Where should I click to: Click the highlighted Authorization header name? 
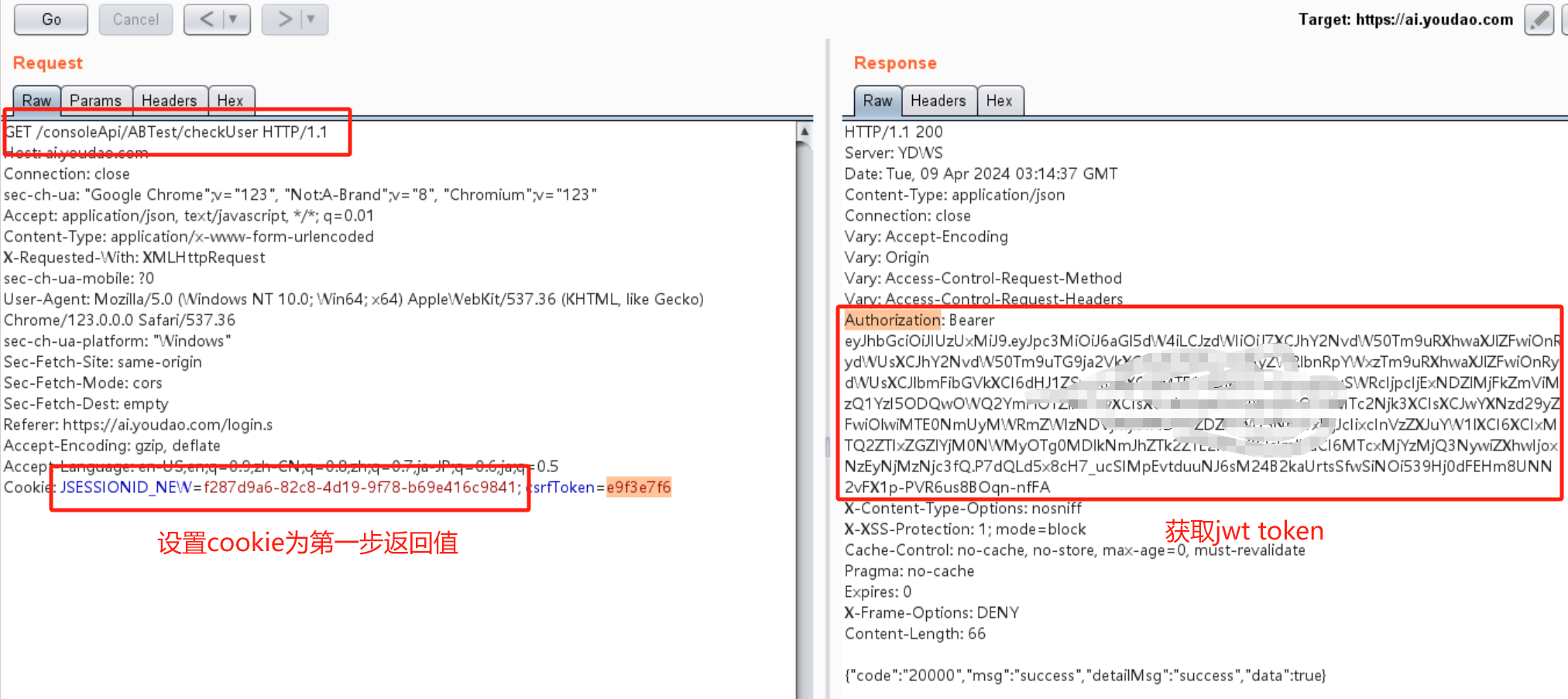(893, 320)
